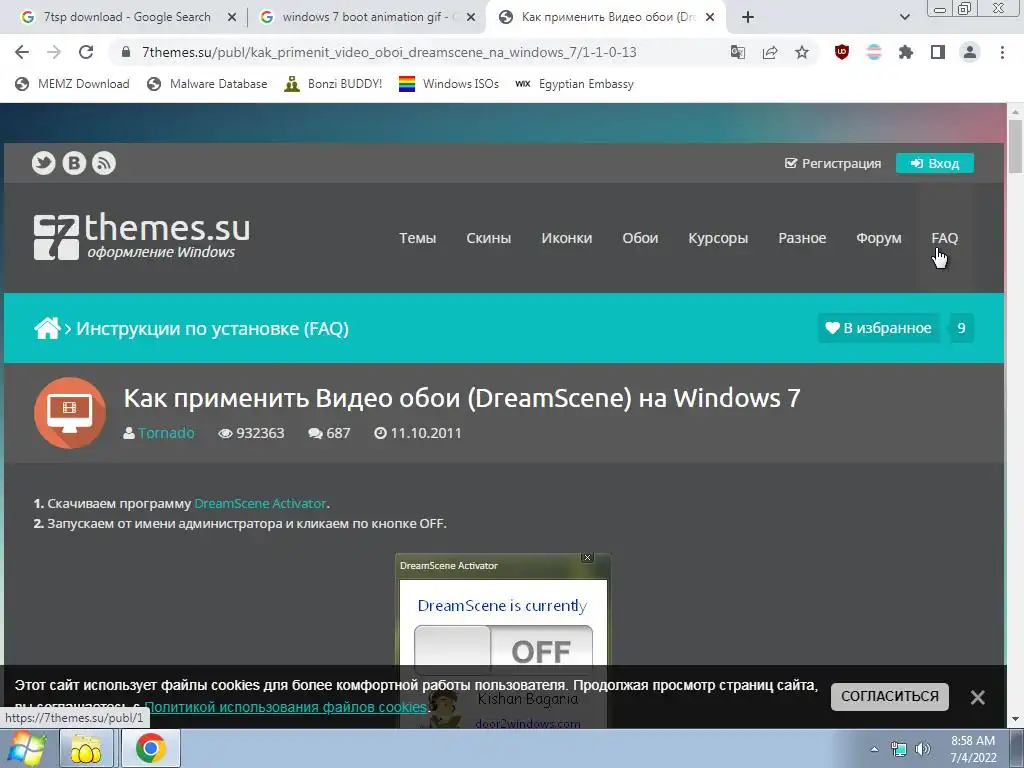Click Инструкции по установке (FAQ) breadcrumb
The width and height of the screenshot is (1024, 768).
(x=212, y=328)
